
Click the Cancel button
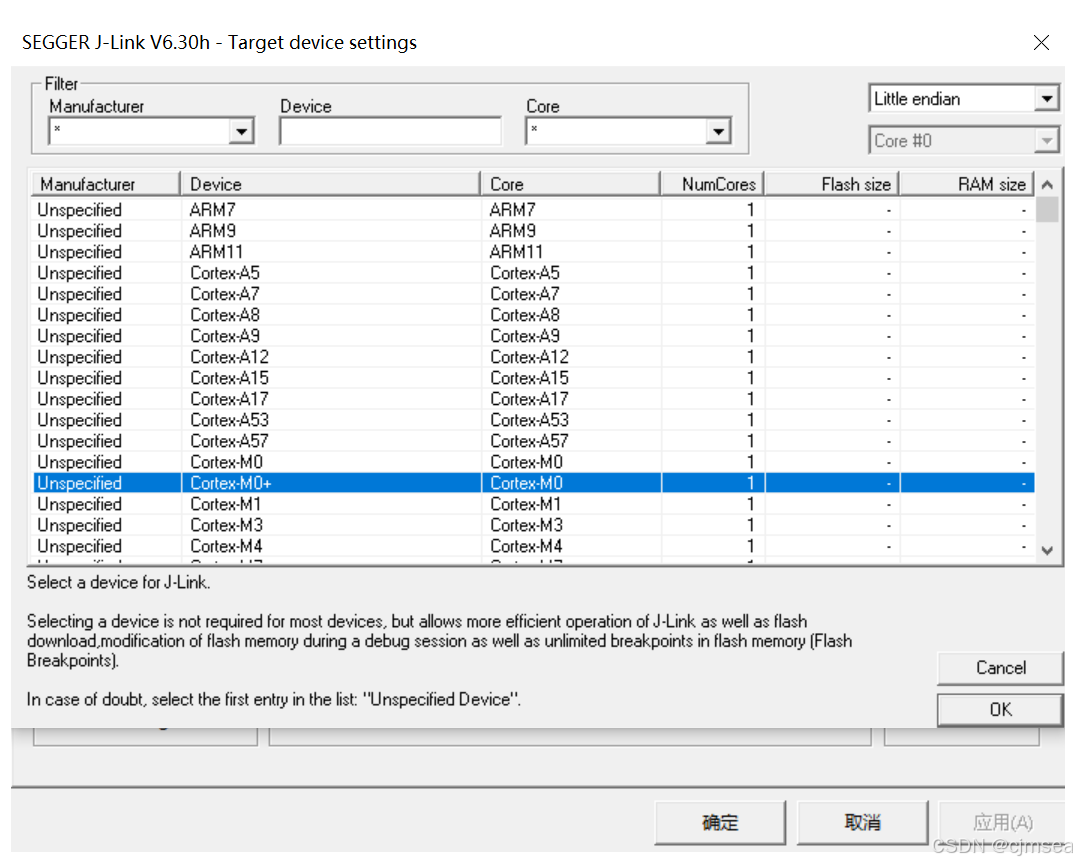coord(1000,667)
